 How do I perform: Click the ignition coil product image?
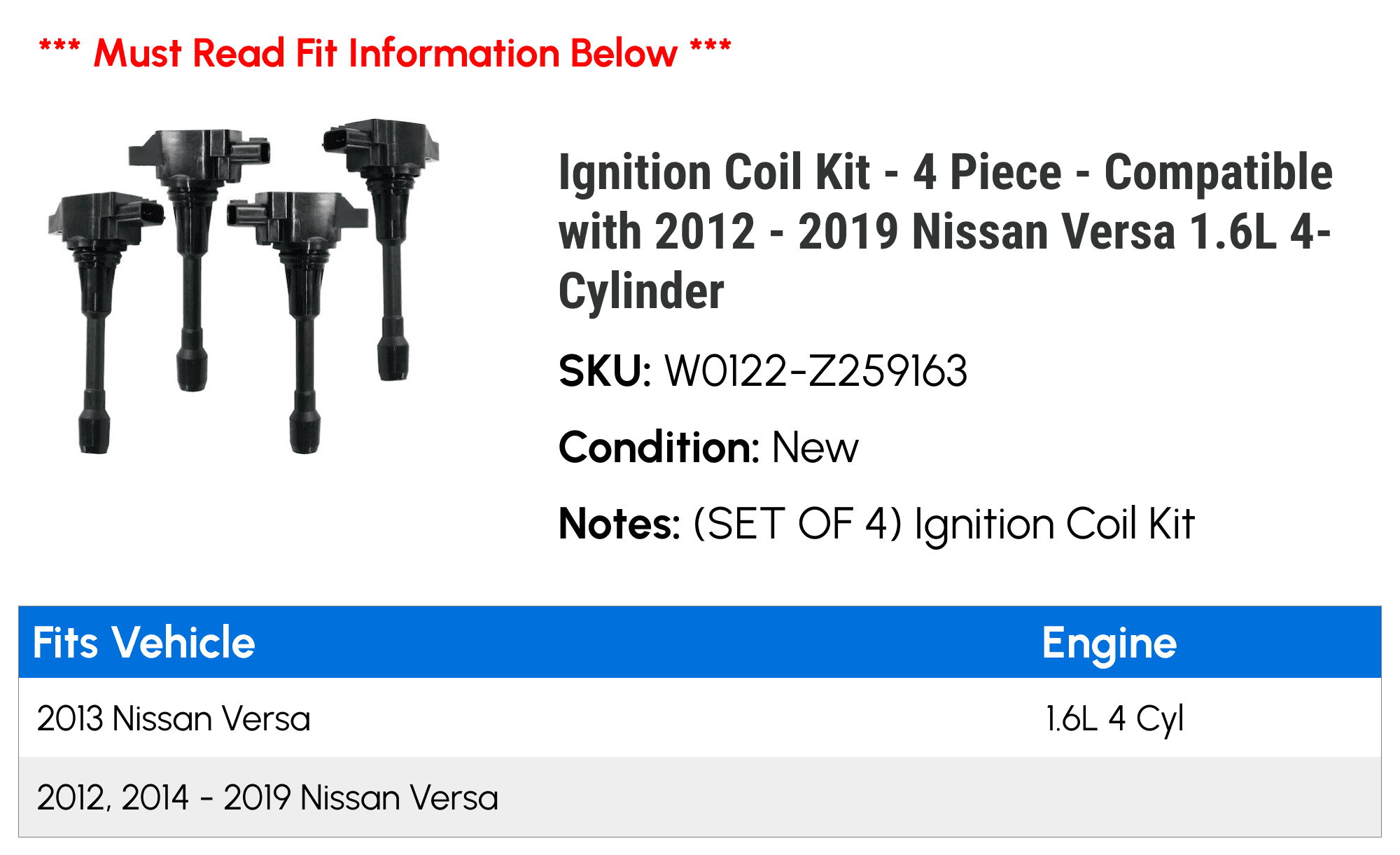coord(243,286)
